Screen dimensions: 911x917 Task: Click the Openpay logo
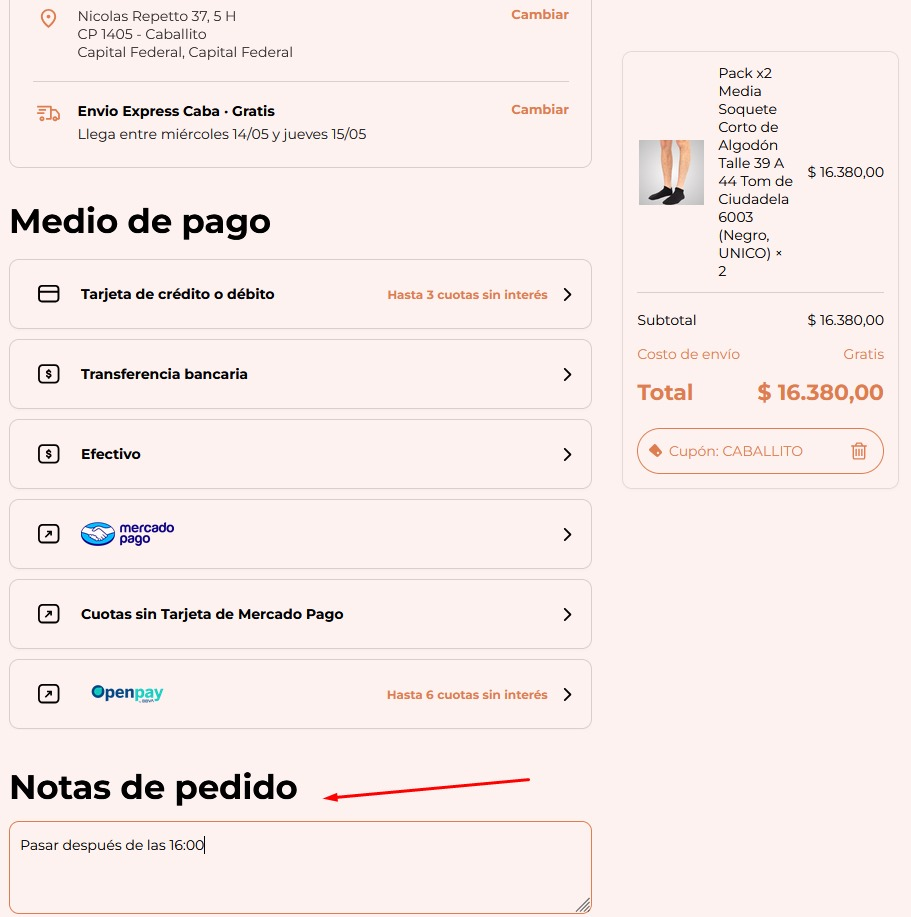pyautogui.click(x=127, y=693)
